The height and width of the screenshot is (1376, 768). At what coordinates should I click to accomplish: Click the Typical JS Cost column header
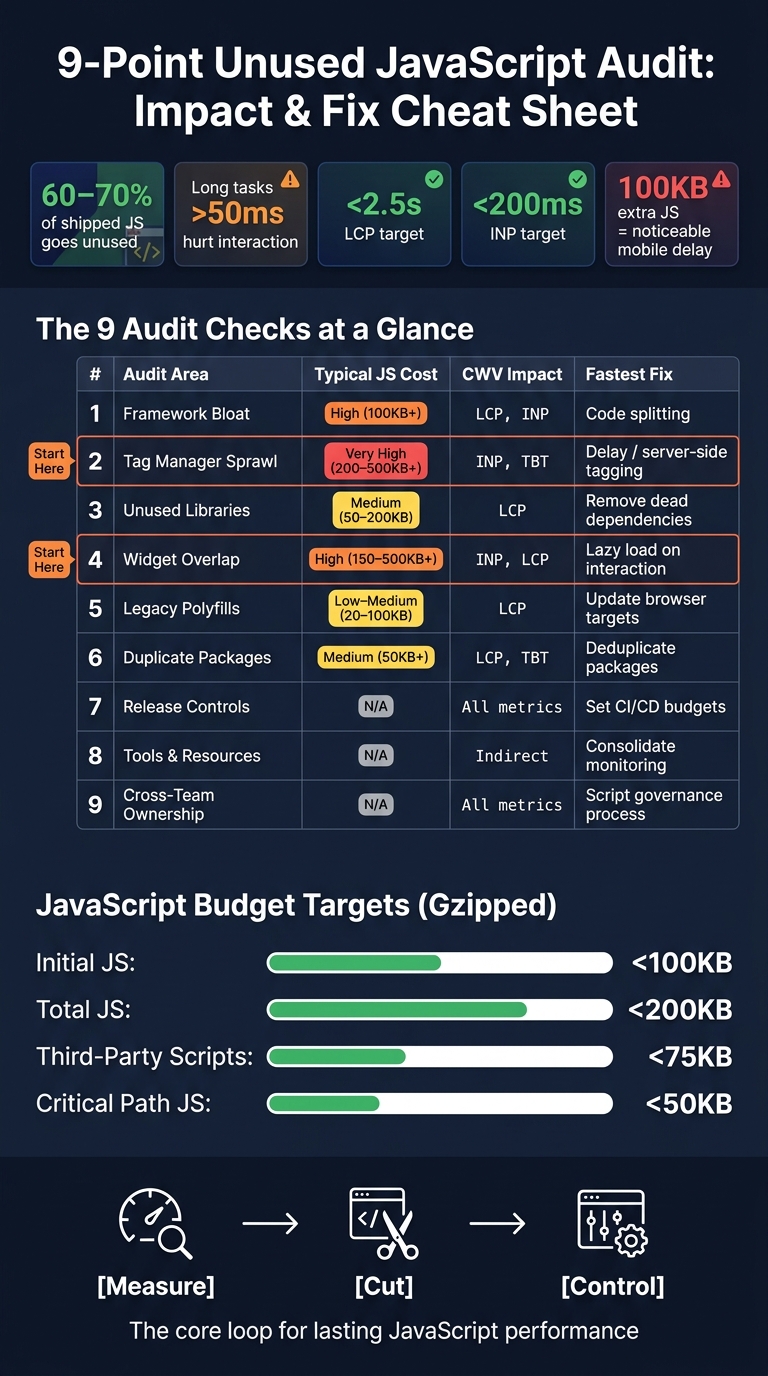pyautogui.click(x=376, y=374)
